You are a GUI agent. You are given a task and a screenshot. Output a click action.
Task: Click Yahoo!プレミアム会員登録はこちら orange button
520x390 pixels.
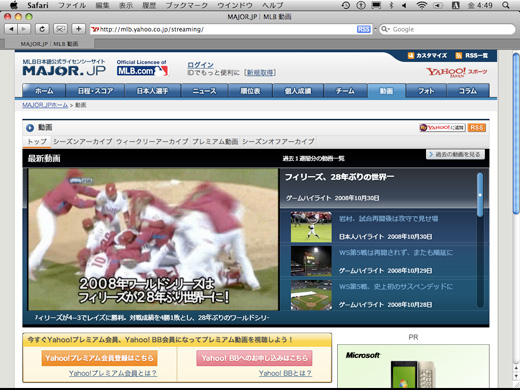pos(99,358)
